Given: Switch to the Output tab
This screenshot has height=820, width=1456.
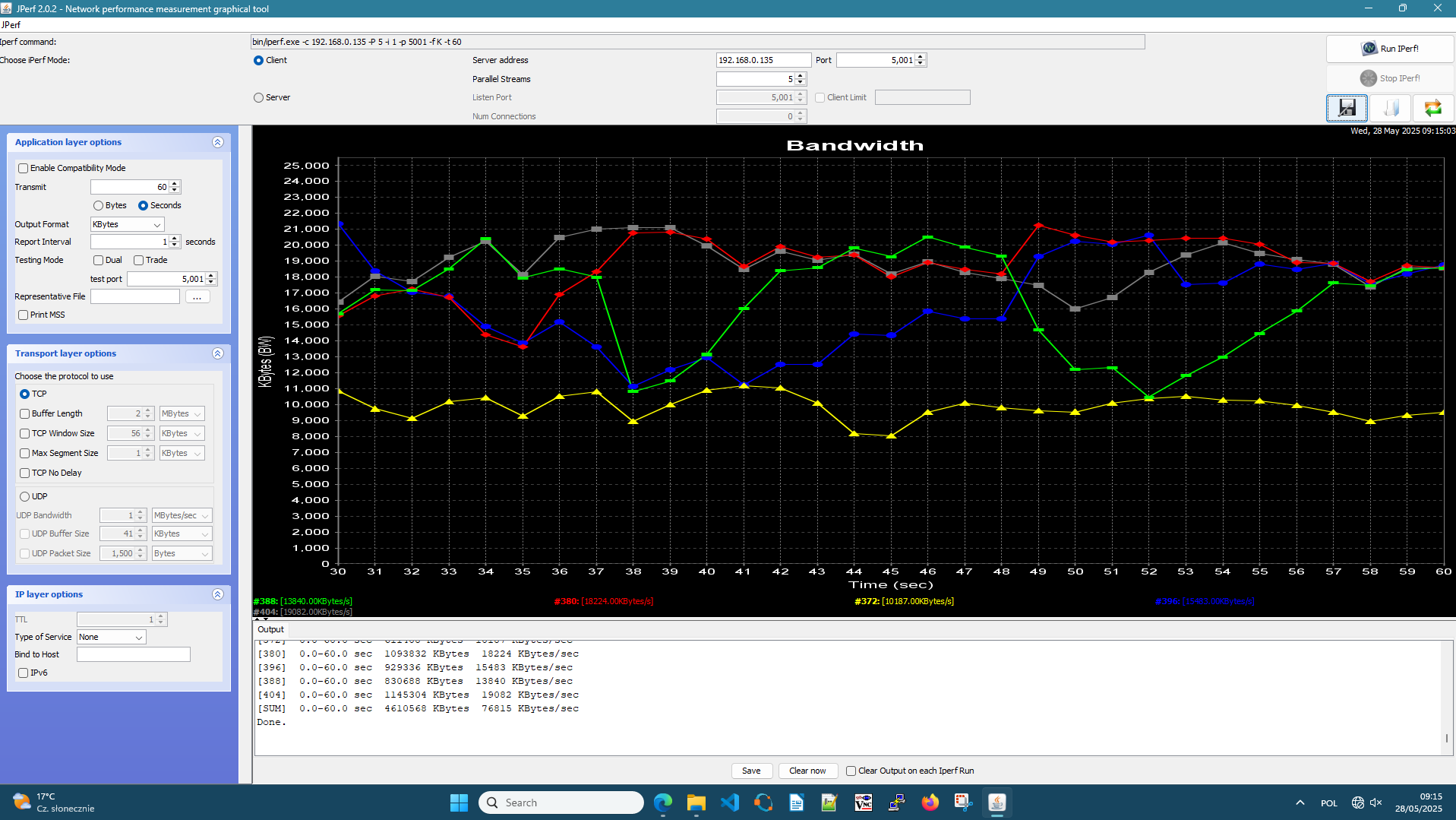Looking at the screenshot, I should pyautogui.click(x=270, y=629).
